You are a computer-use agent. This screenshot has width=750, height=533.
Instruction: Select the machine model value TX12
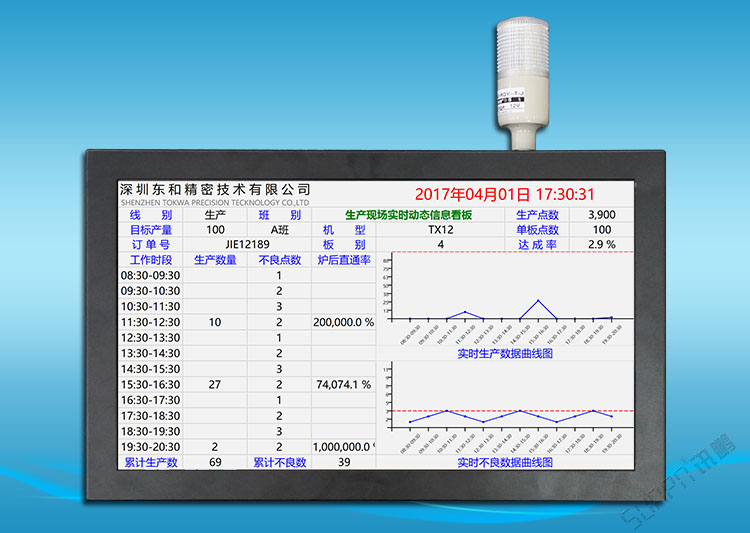441,230
